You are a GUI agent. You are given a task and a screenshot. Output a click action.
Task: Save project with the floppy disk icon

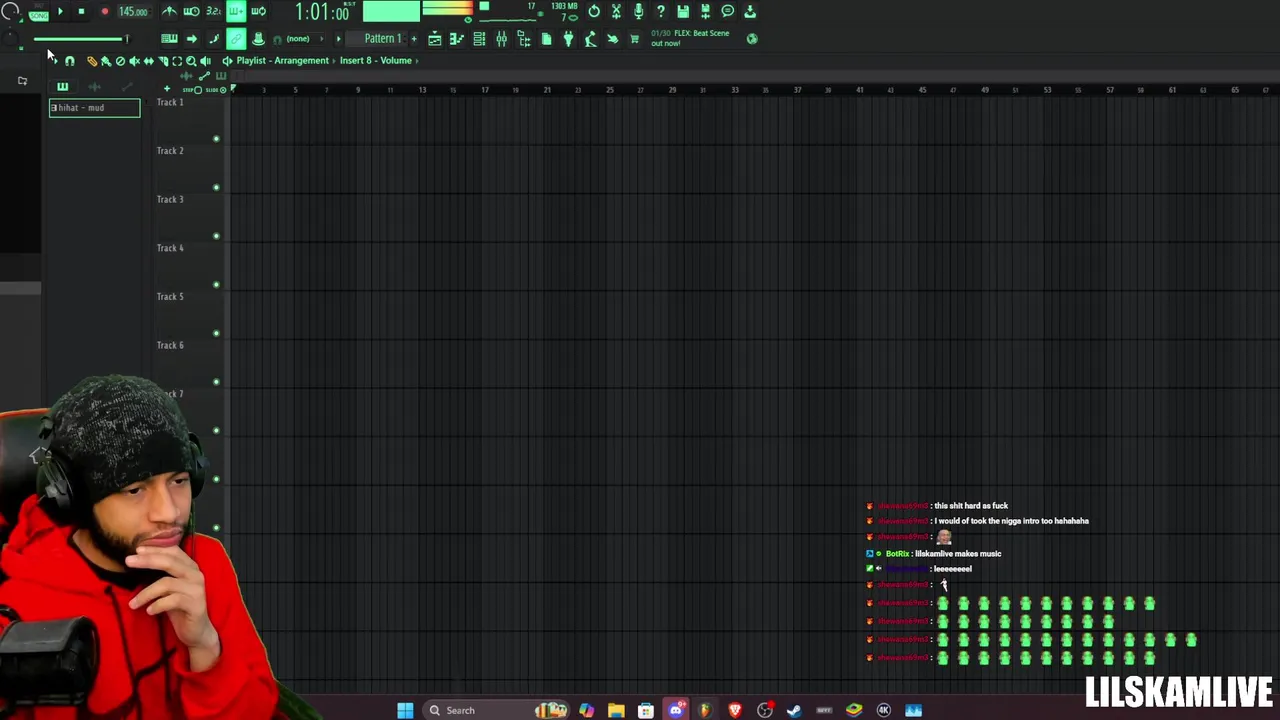tap(683, 11)
